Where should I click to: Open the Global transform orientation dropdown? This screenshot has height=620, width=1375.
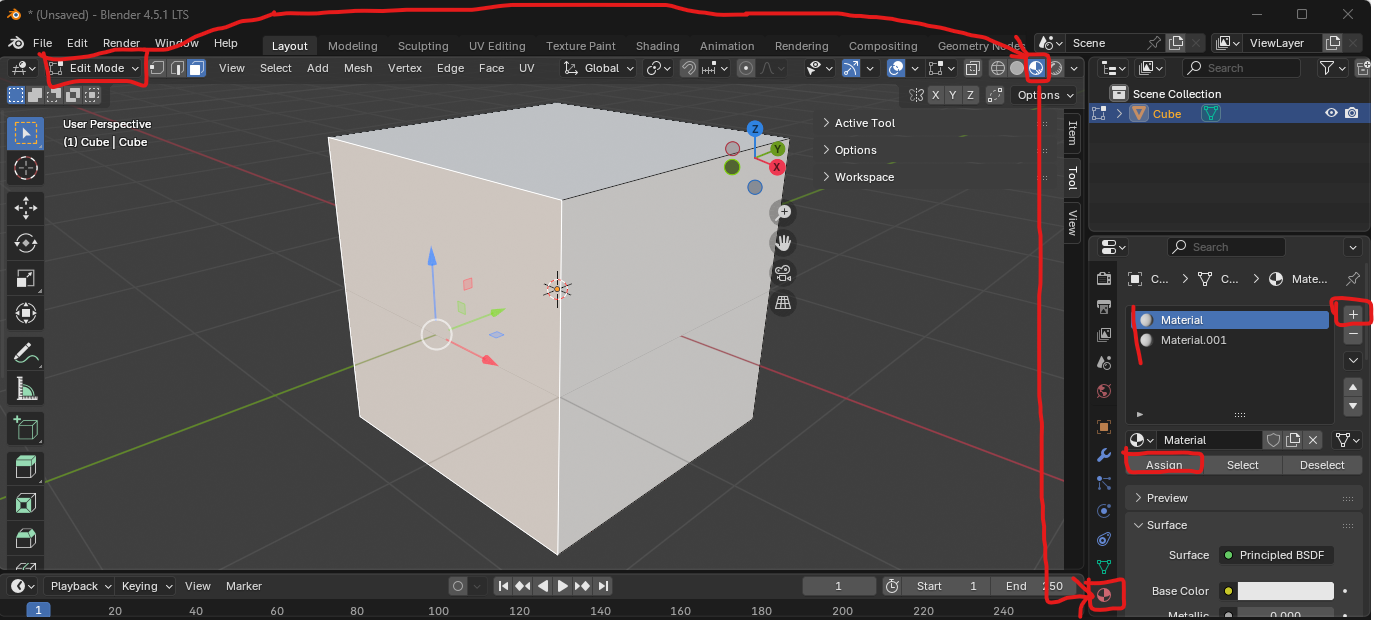point(599,68)
